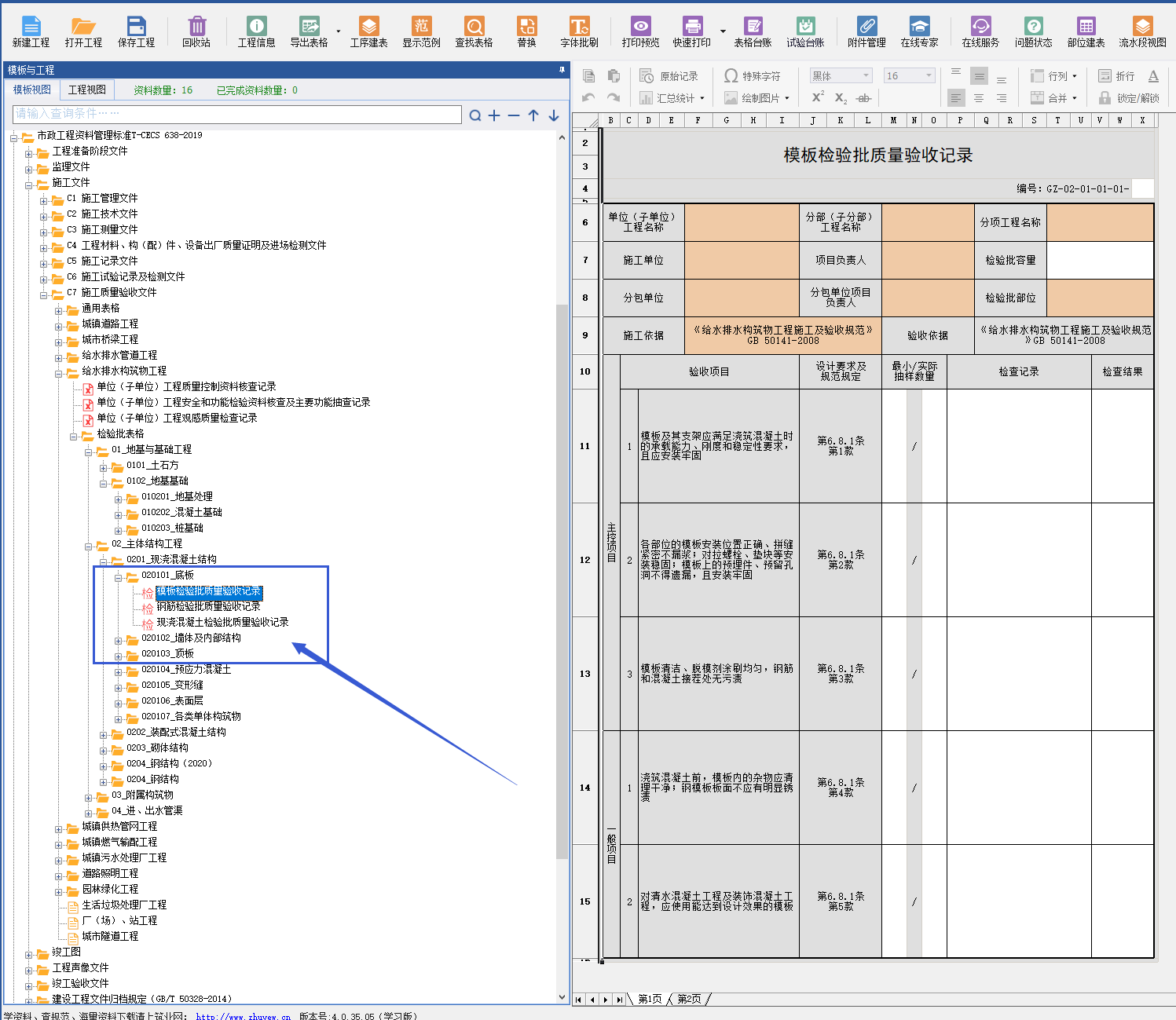Select 钢筋检验批质量验收记录 tree item
Image resolution: width=1176 pixels, height=1020 pixels.
(x=208, y=606)
